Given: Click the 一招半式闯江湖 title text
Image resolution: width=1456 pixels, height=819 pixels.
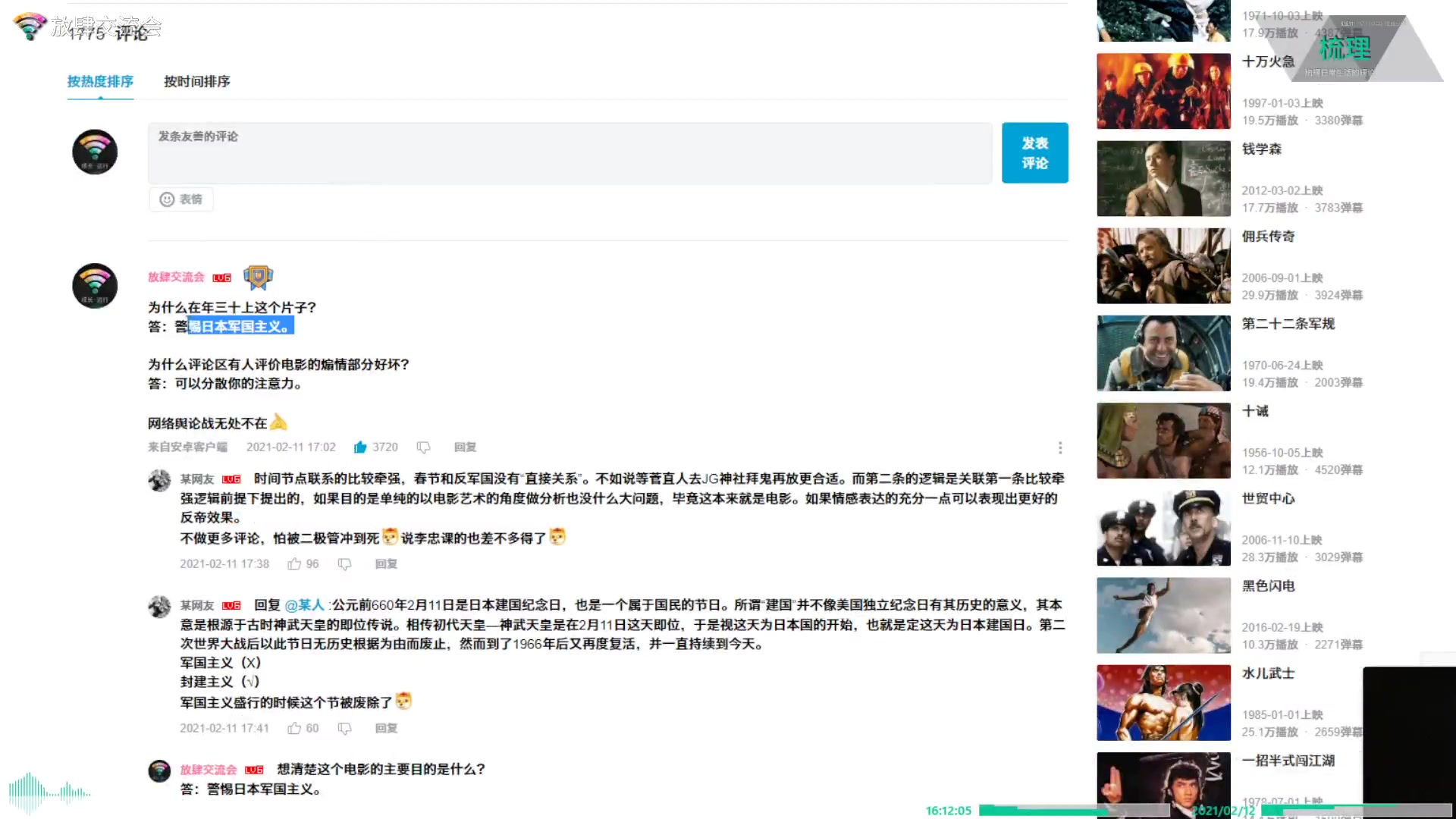Looking at the screenshot, I should click(1288, 760).
